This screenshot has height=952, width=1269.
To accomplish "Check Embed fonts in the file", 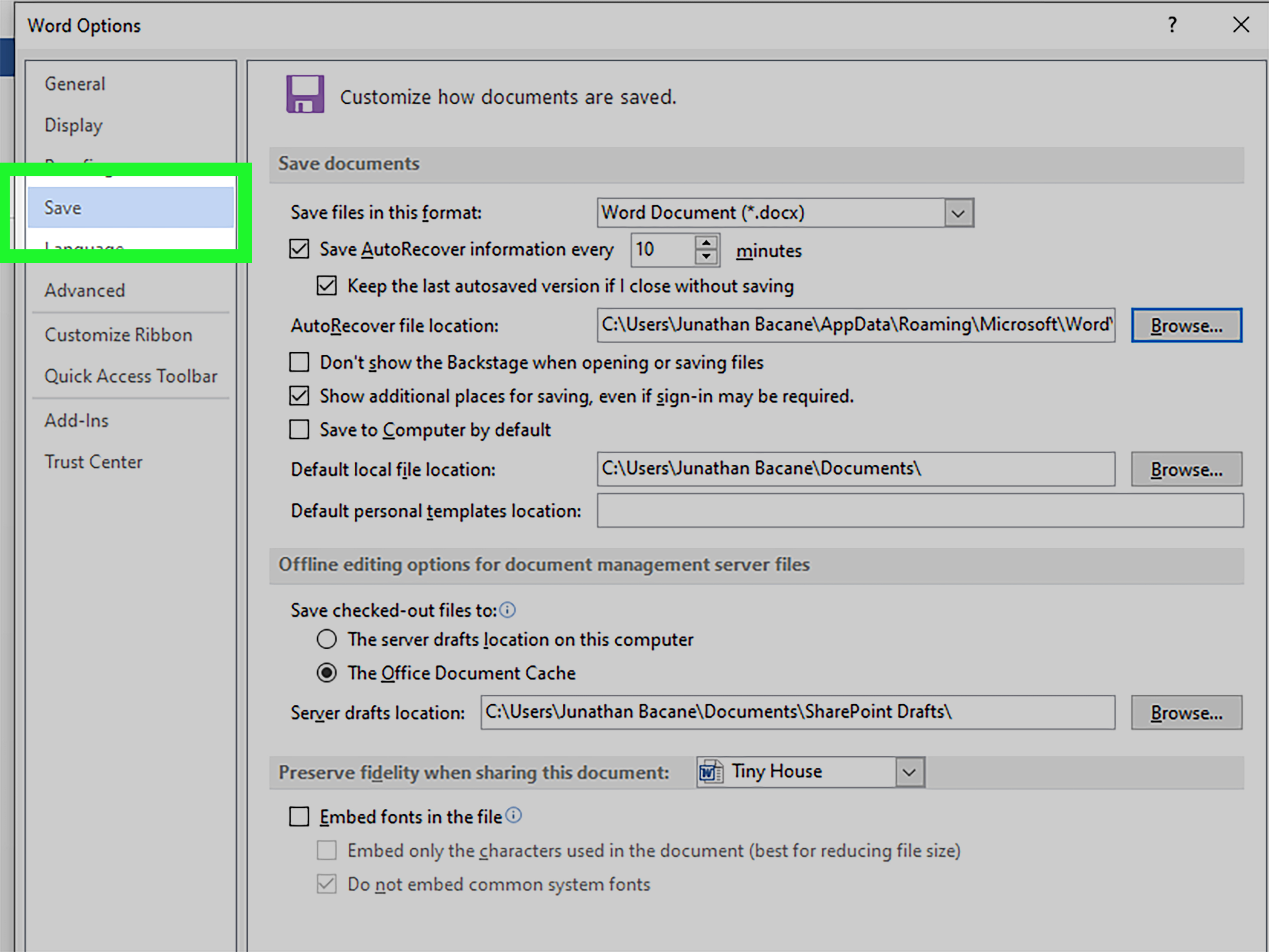I will pos(299,816).
